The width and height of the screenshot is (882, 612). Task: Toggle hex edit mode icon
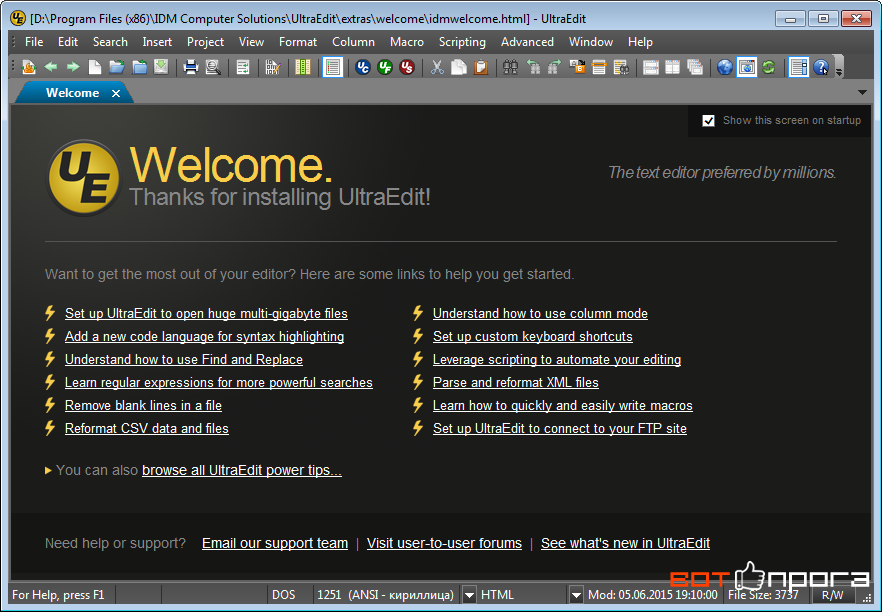pyautogui.click(x=273, y=68)
